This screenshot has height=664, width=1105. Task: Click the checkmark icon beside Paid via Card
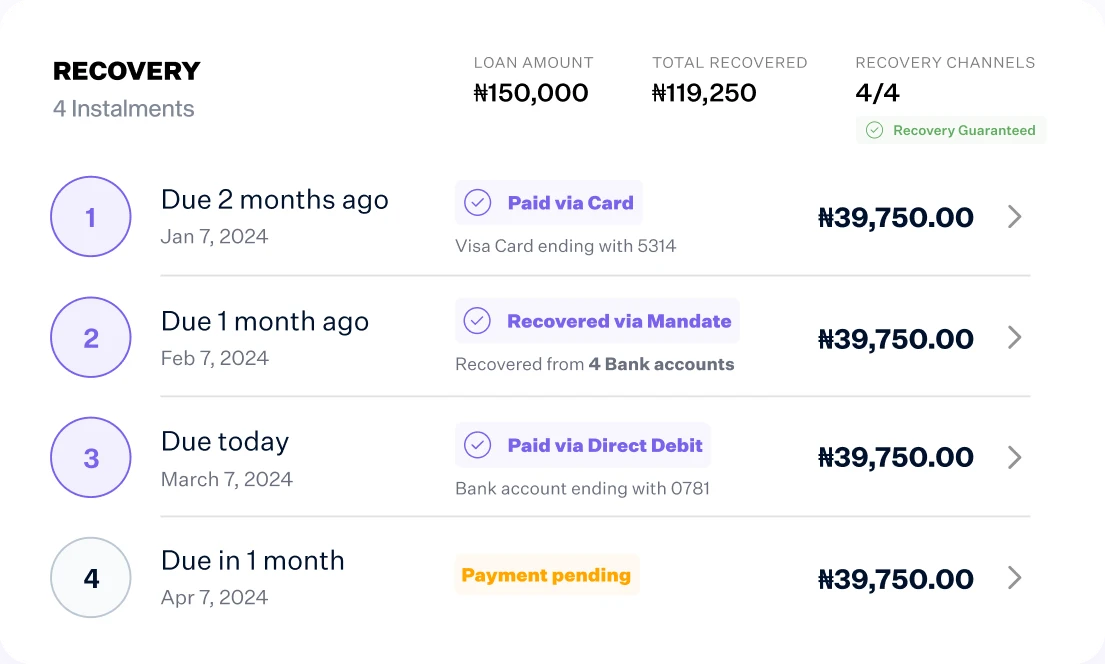[x=478, y=203]
